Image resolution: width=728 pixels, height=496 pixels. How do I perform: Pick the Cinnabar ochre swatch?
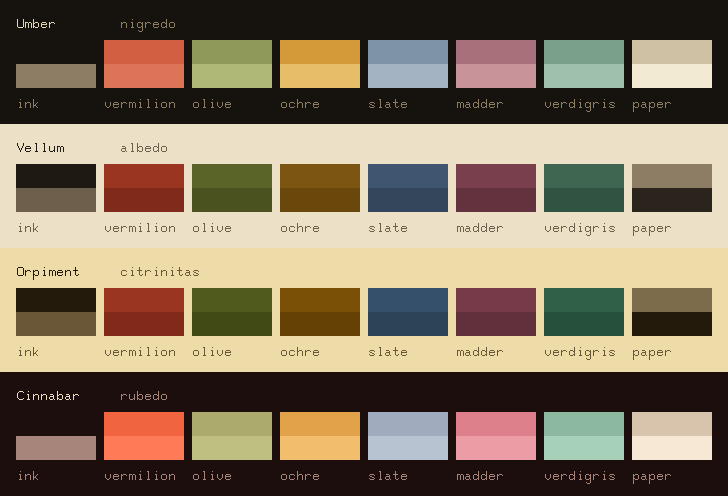click(x=320, y=436)
